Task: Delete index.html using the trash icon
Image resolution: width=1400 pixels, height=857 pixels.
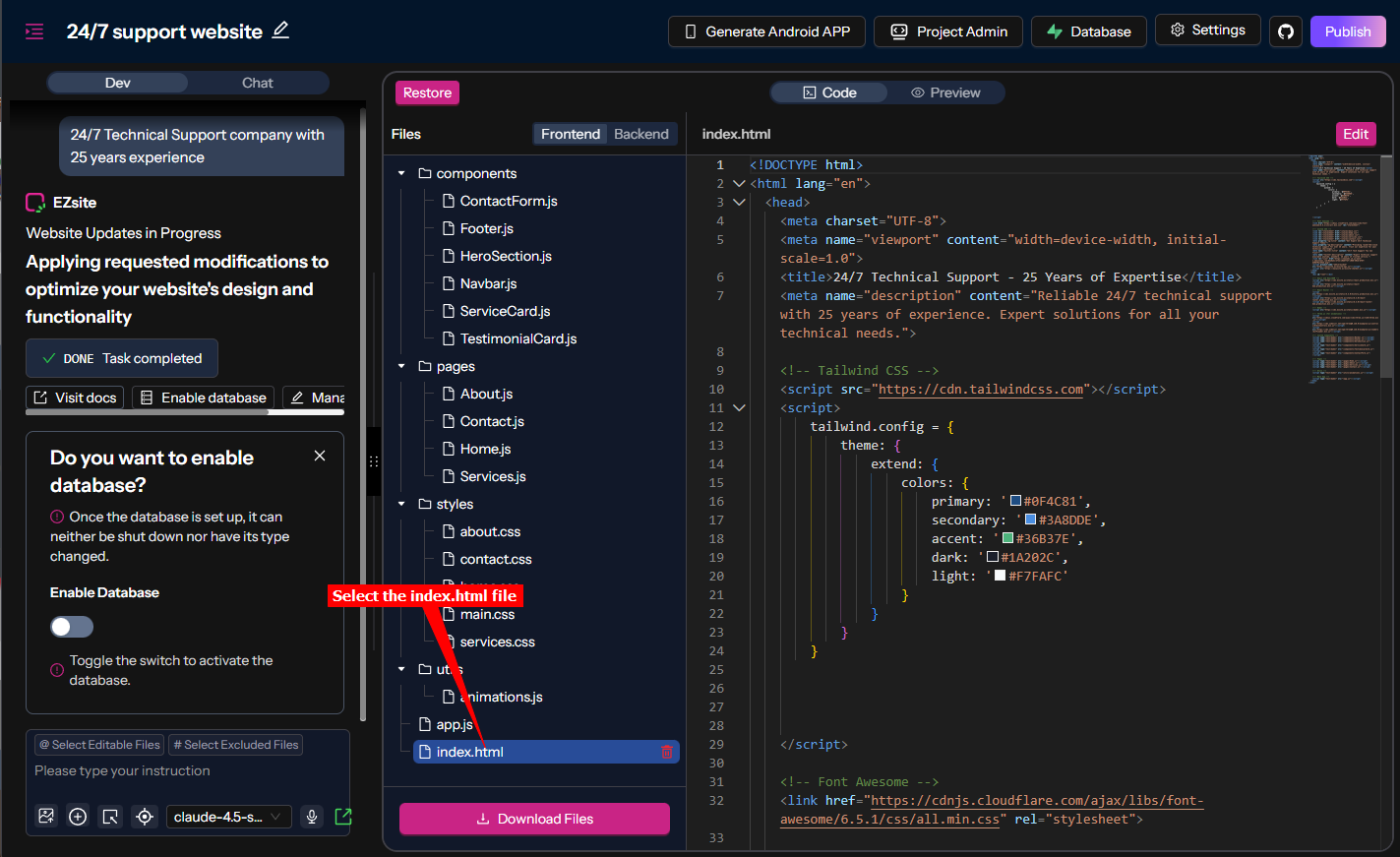Action: click(x=667, y=752)
